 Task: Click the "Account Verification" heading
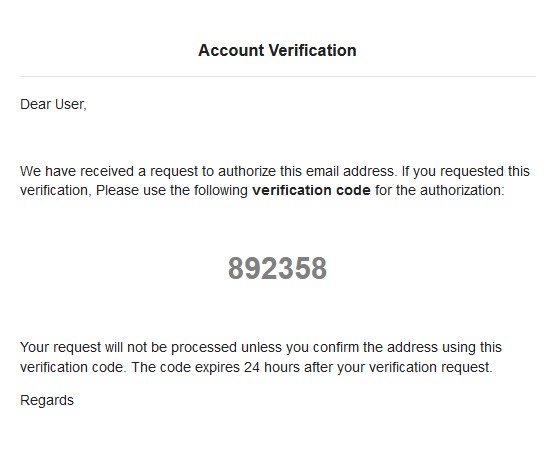(277, 50)
